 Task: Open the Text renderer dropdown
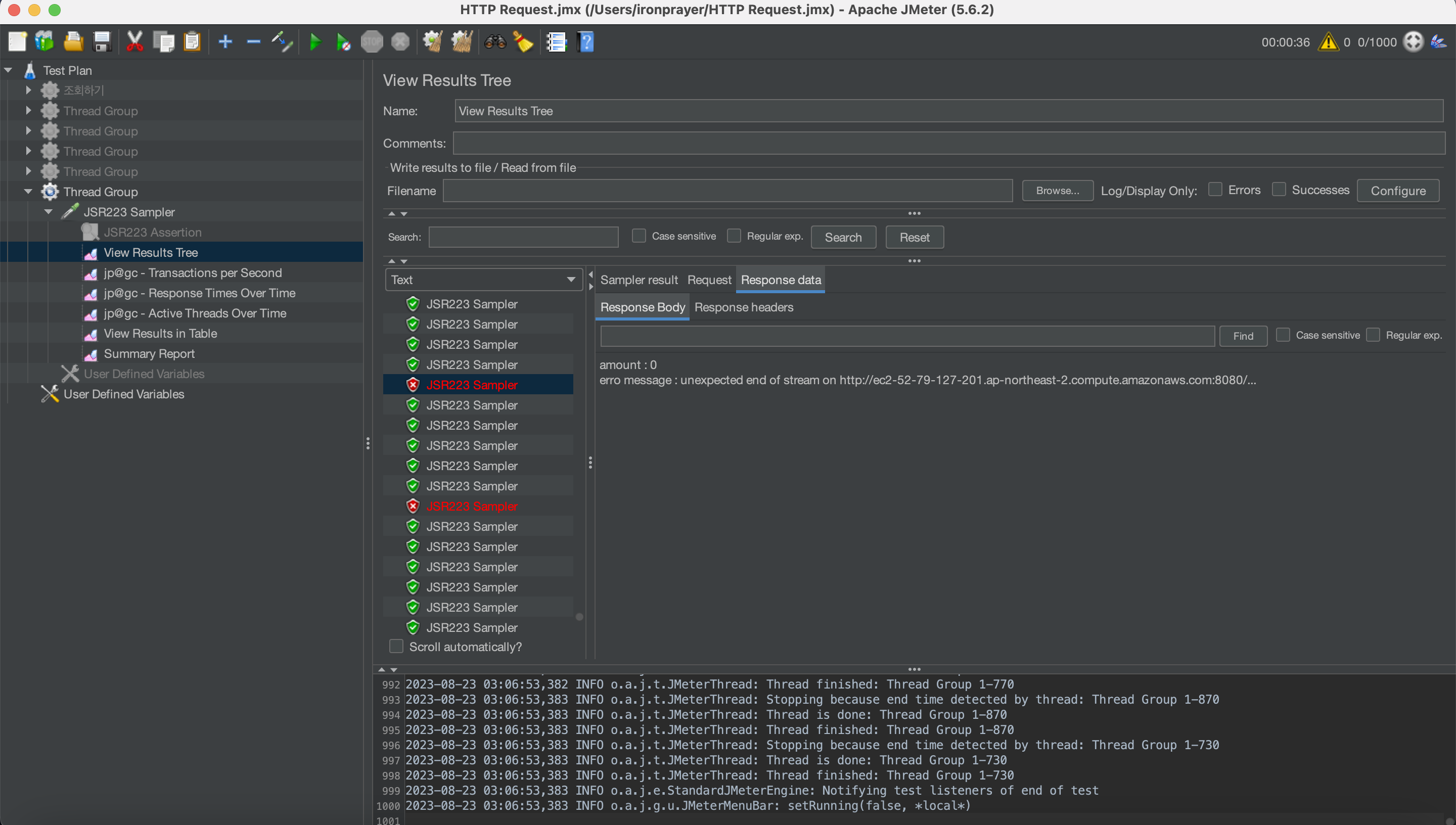483,280
